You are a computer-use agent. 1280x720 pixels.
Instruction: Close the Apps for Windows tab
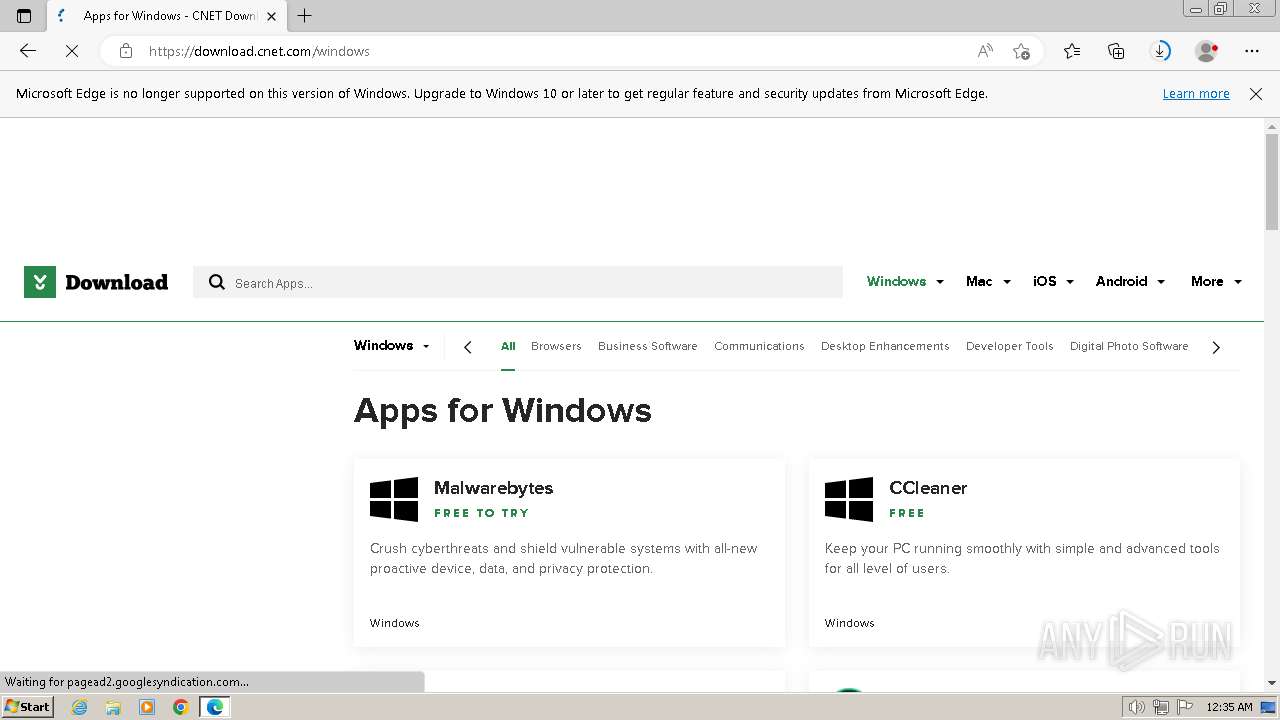click(x=271, y=16)
